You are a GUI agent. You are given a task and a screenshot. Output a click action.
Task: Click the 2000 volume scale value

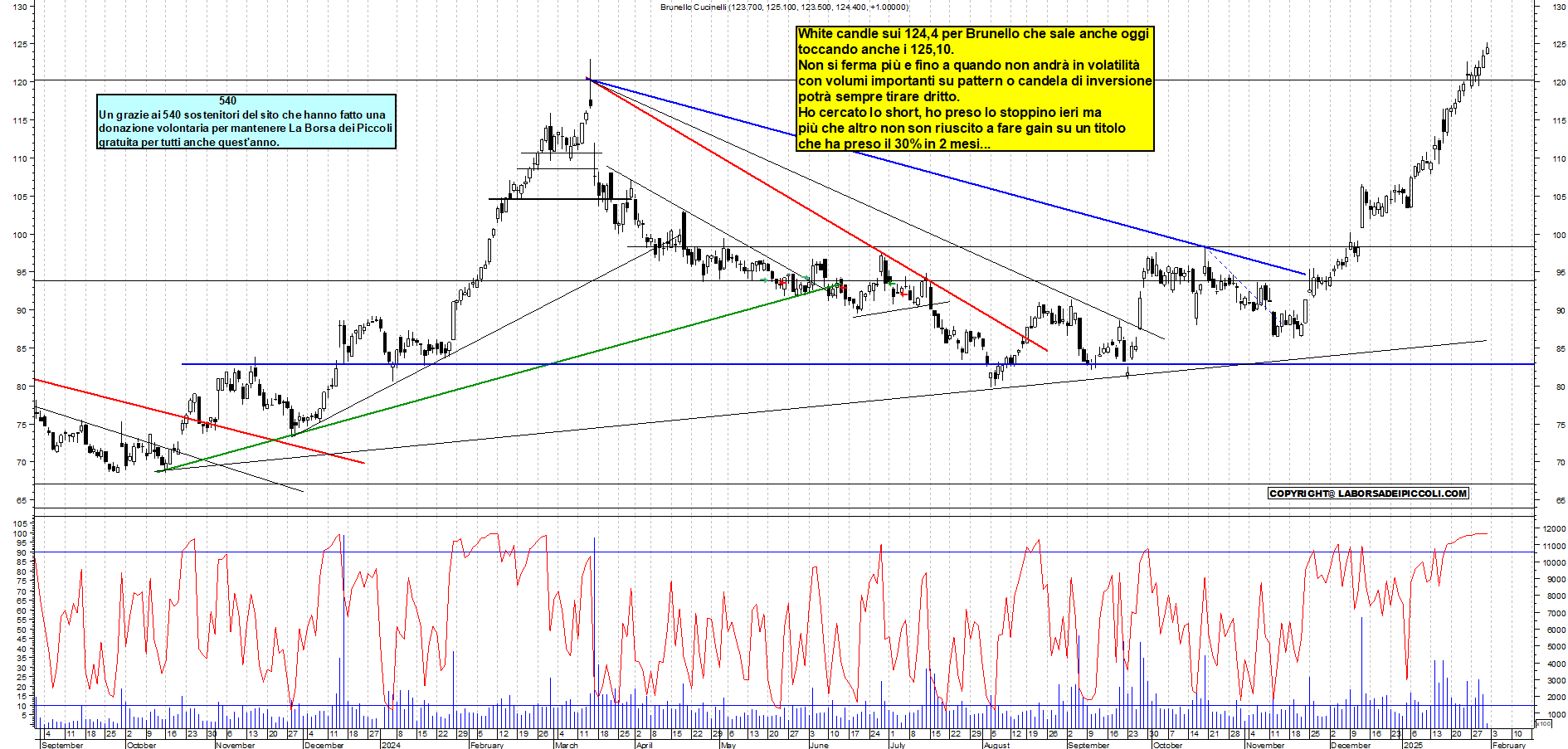pyautogui.click(x=1556, y=697)
